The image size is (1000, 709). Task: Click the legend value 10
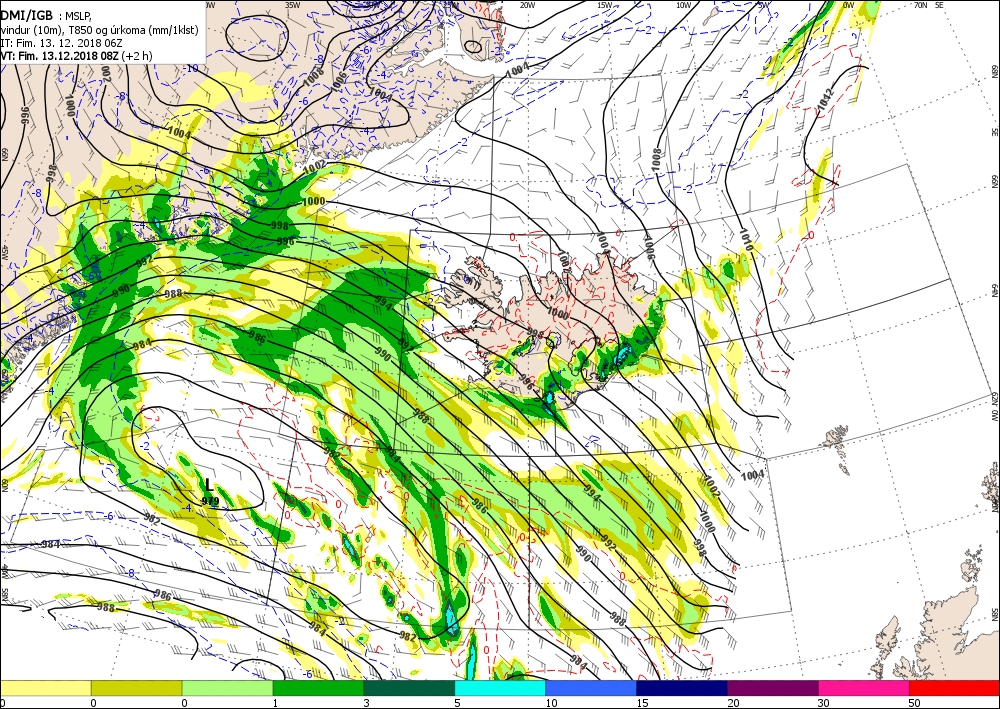pos(550,703)
